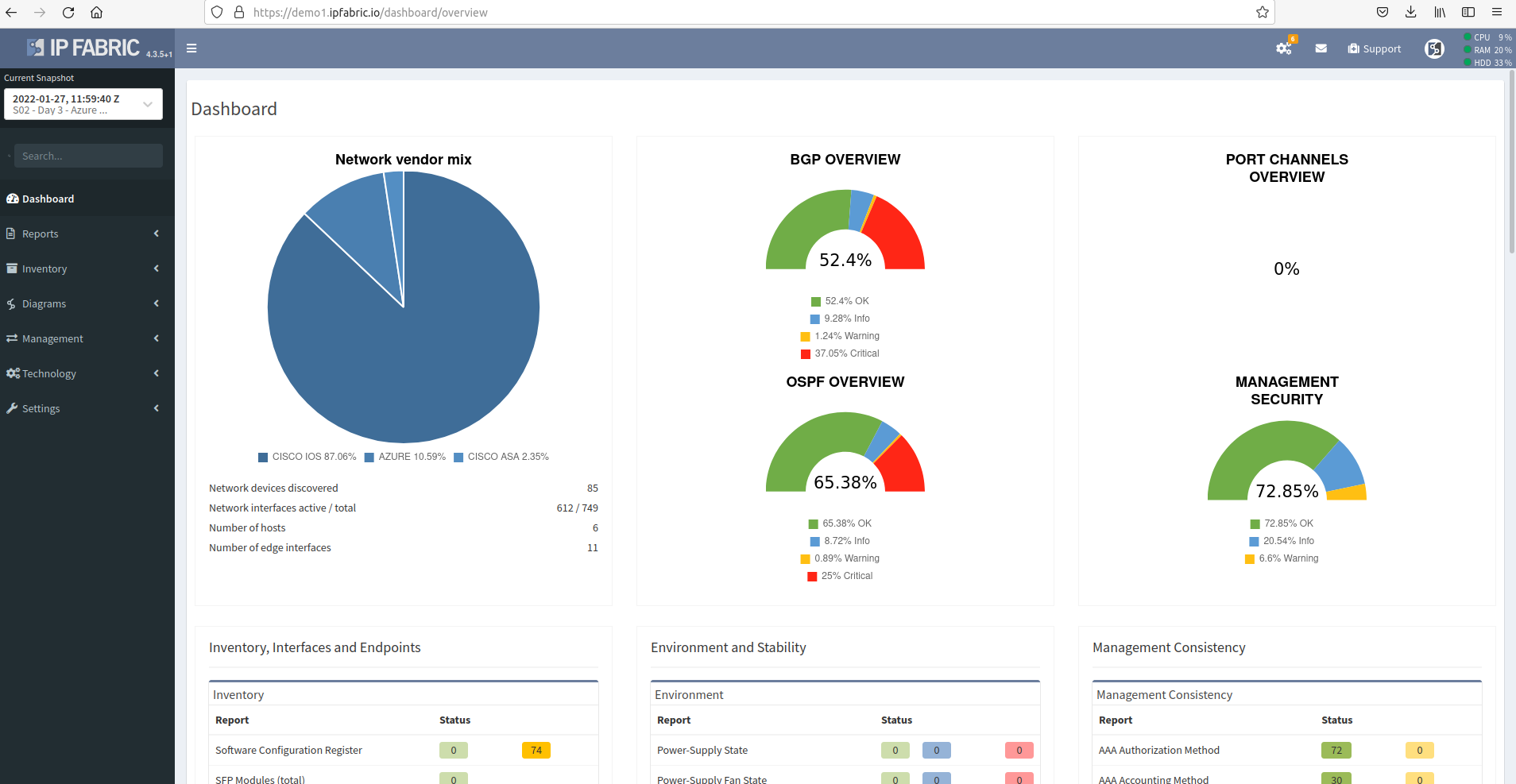Click Network devices discovered value 85

click(593, 488)
